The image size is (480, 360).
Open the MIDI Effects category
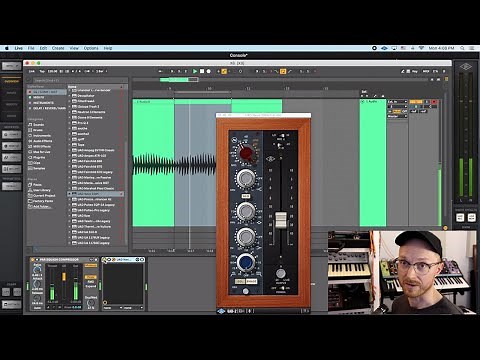42,146
